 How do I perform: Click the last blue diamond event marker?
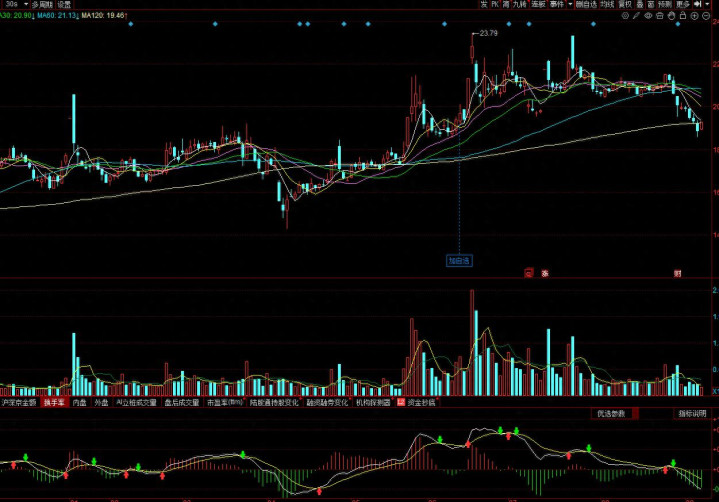coord(678,24)
